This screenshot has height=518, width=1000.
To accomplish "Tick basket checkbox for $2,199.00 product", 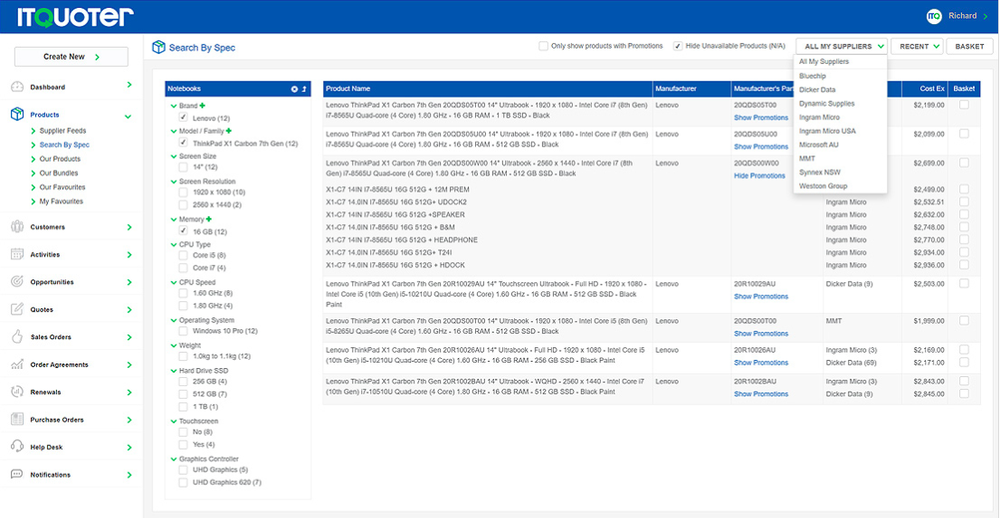I will point(964,105).
